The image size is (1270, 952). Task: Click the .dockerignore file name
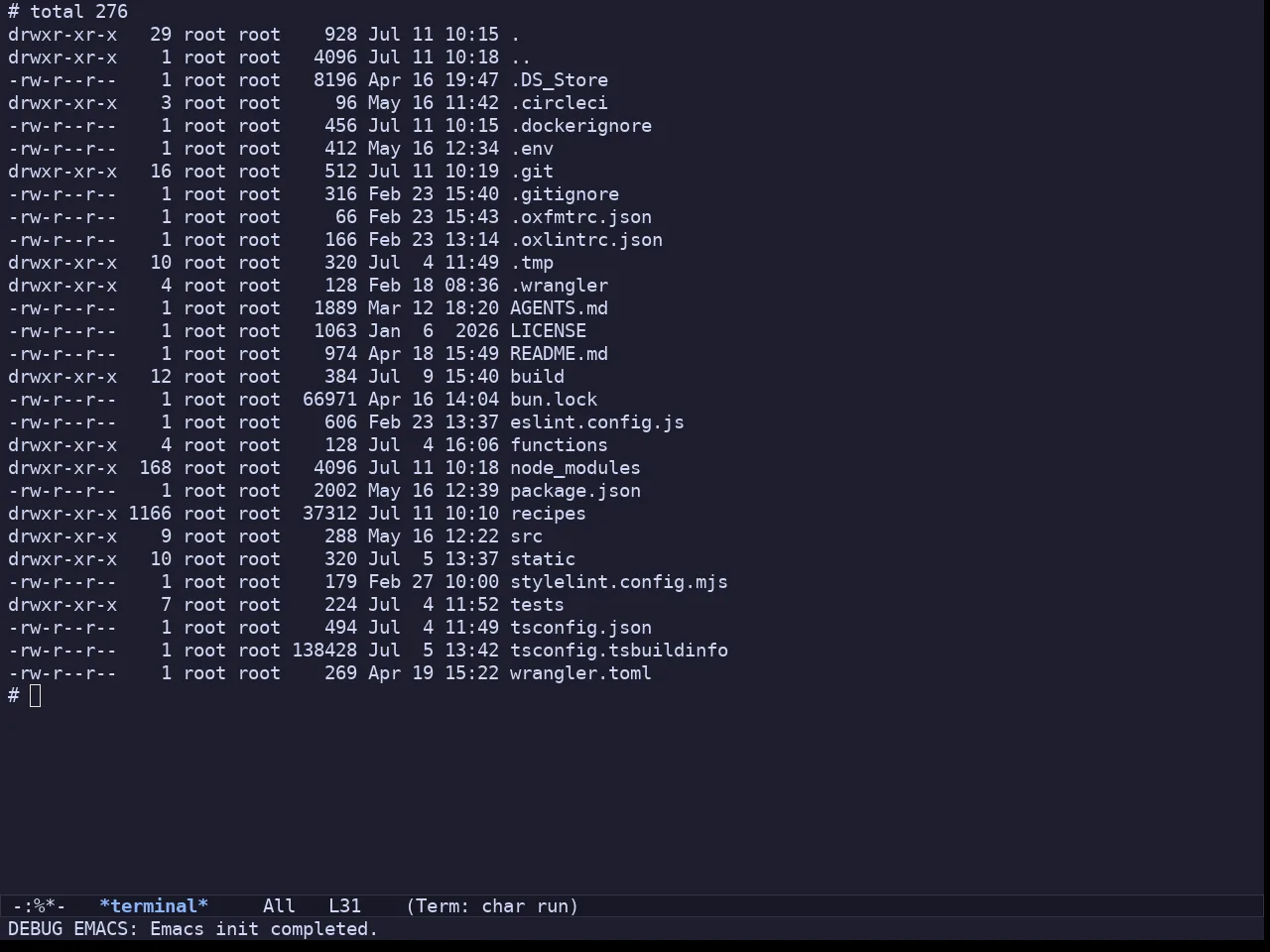pos(580,126)
